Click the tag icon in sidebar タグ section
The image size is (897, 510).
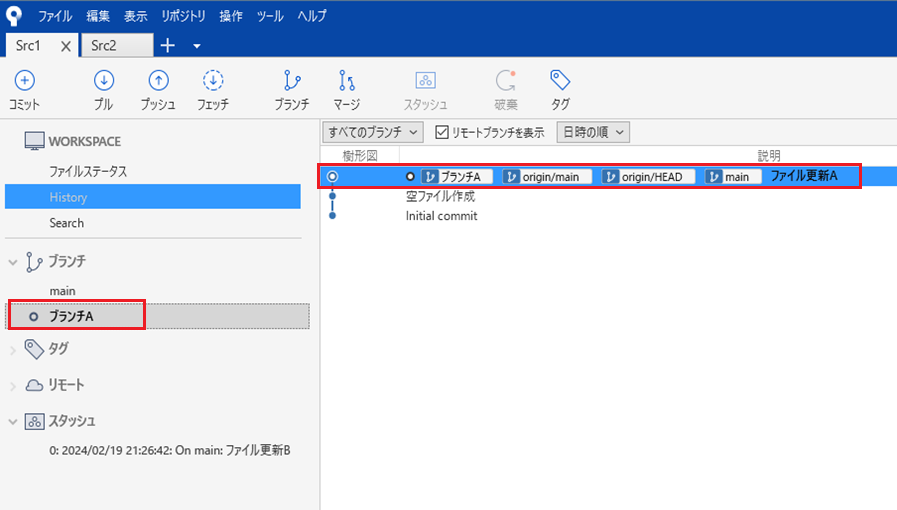(x=34, y=349)
